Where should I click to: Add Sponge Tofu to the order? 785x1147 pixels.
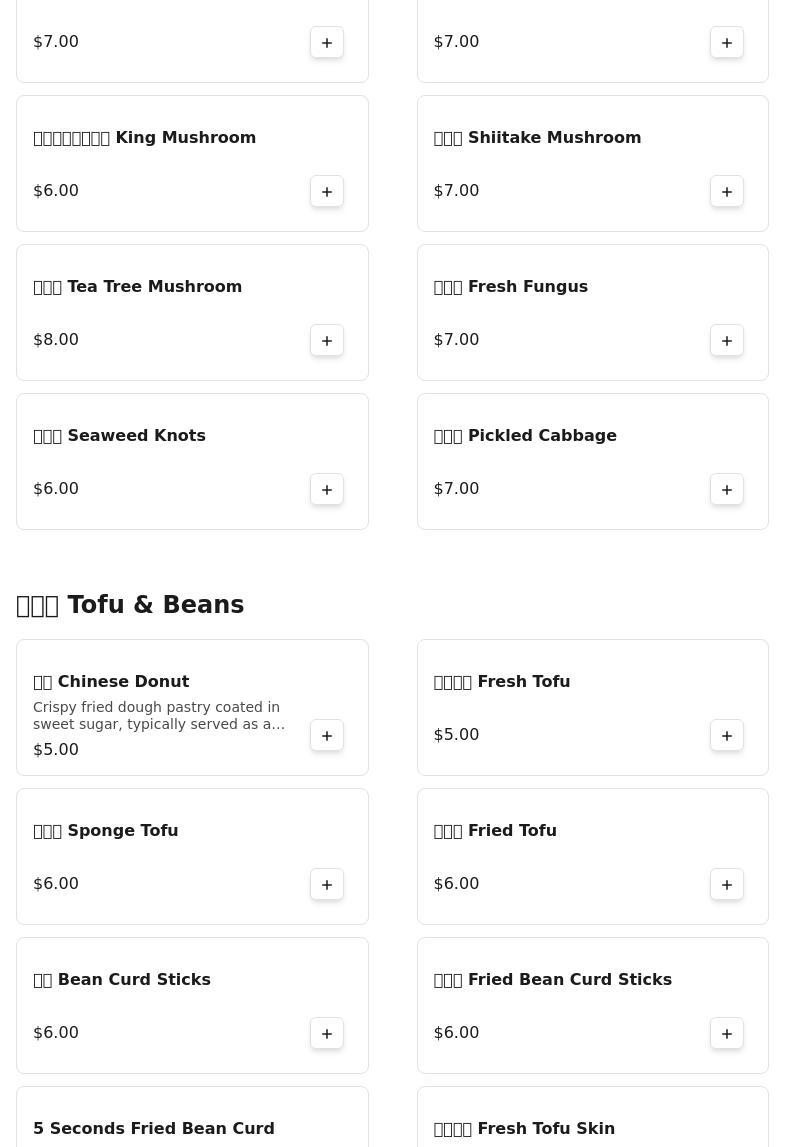pos(327,884)
